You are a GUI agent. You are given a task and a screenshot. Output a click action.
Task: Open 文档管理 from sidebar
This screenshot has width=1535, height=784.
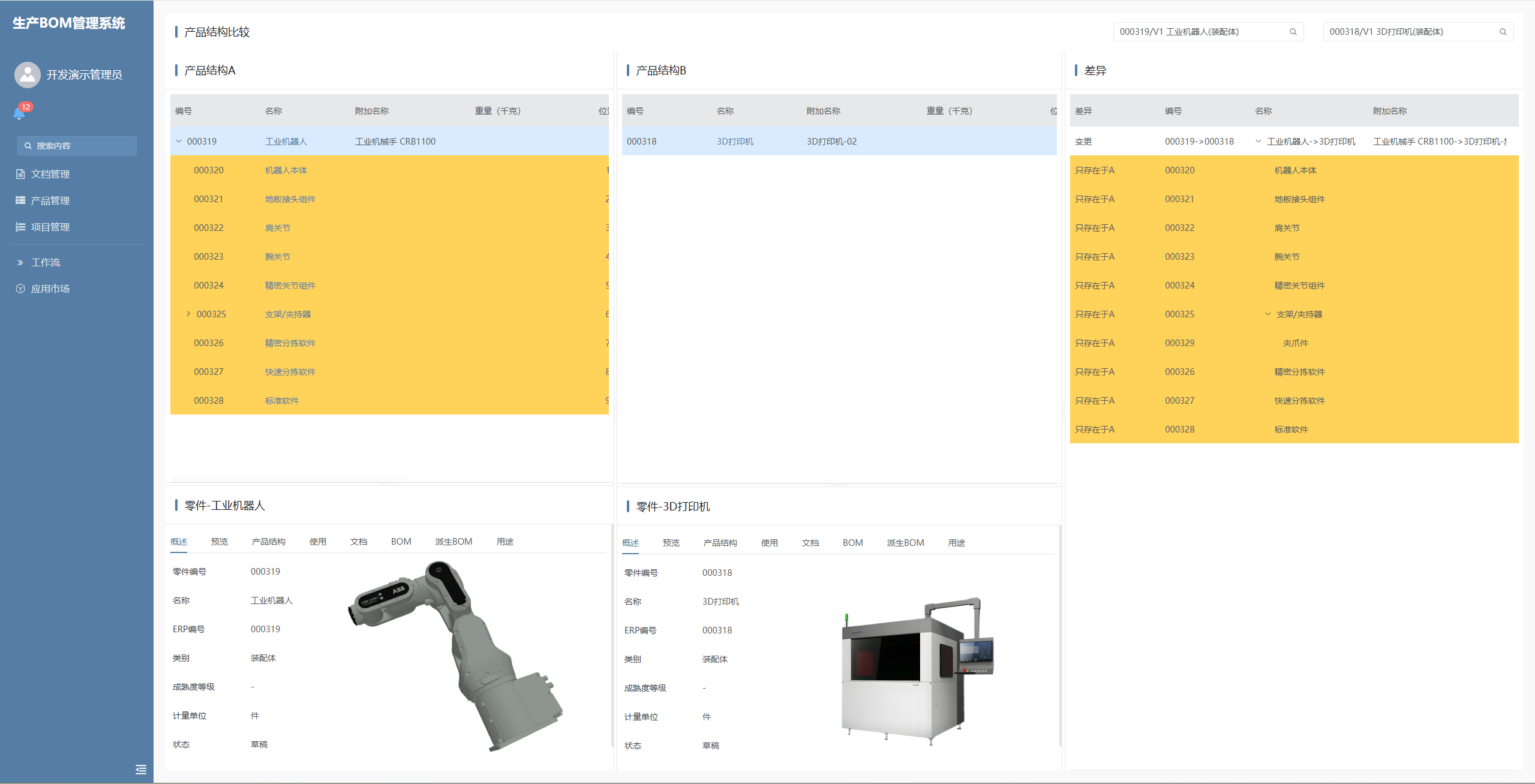click(50, 174)
